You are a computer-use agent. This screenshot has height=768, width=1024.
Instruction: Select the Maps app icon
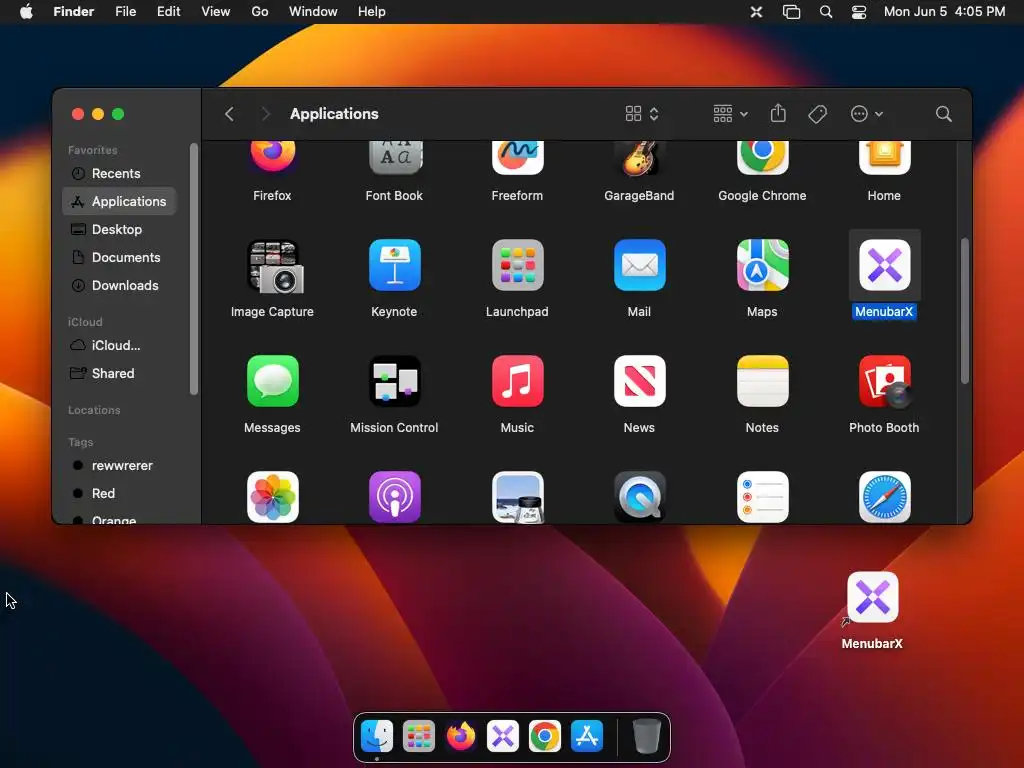[762, 265]
